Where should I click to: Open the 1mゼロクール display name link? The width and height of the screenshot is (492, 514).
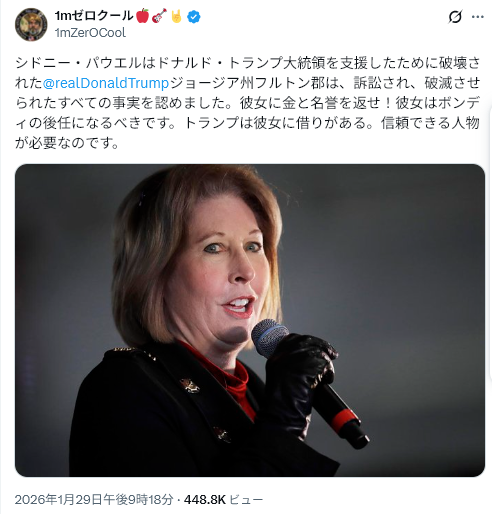point(94,16)
